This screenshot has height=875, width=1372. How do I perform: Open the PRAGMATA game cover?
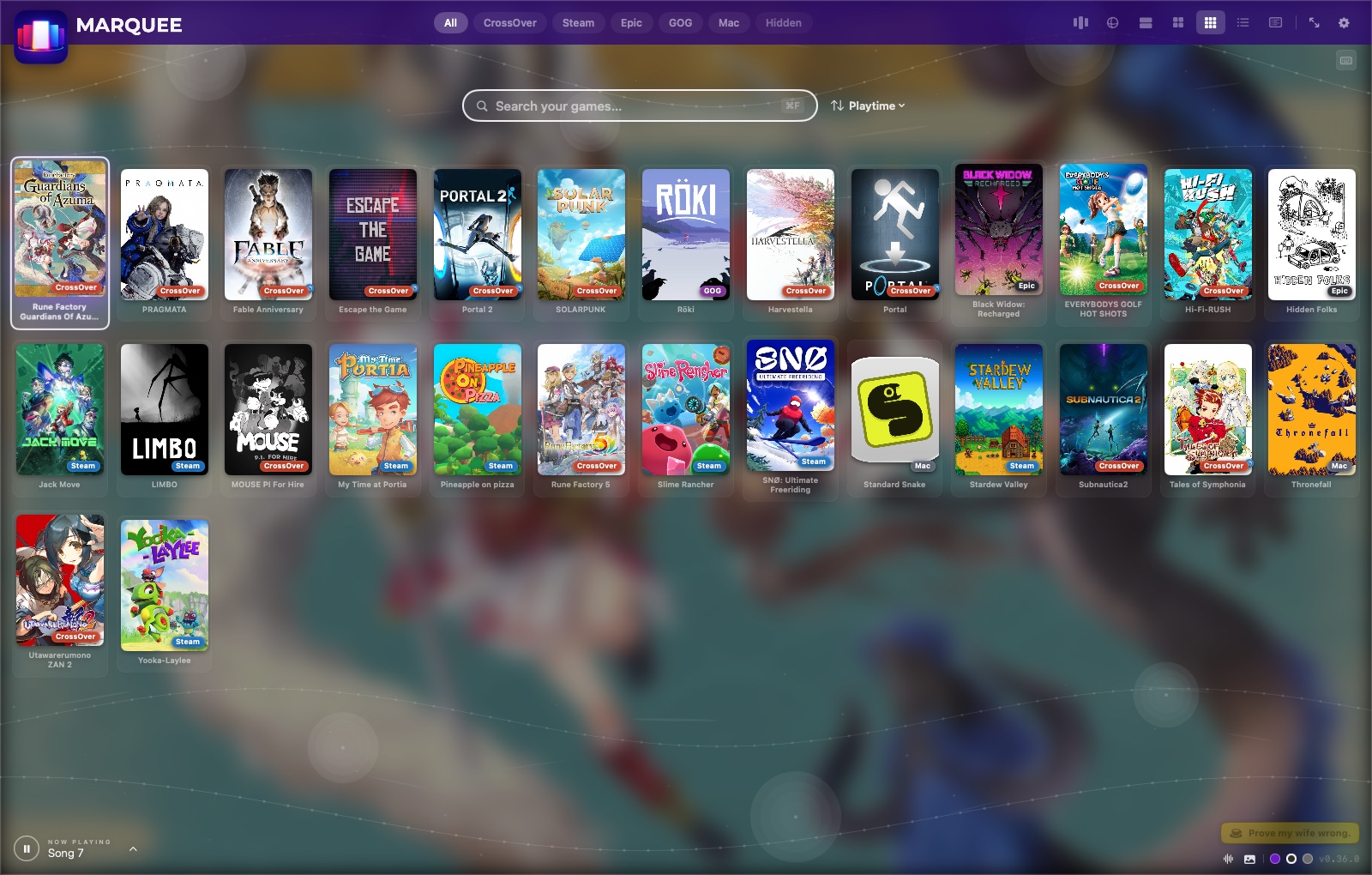pos(165,234)
